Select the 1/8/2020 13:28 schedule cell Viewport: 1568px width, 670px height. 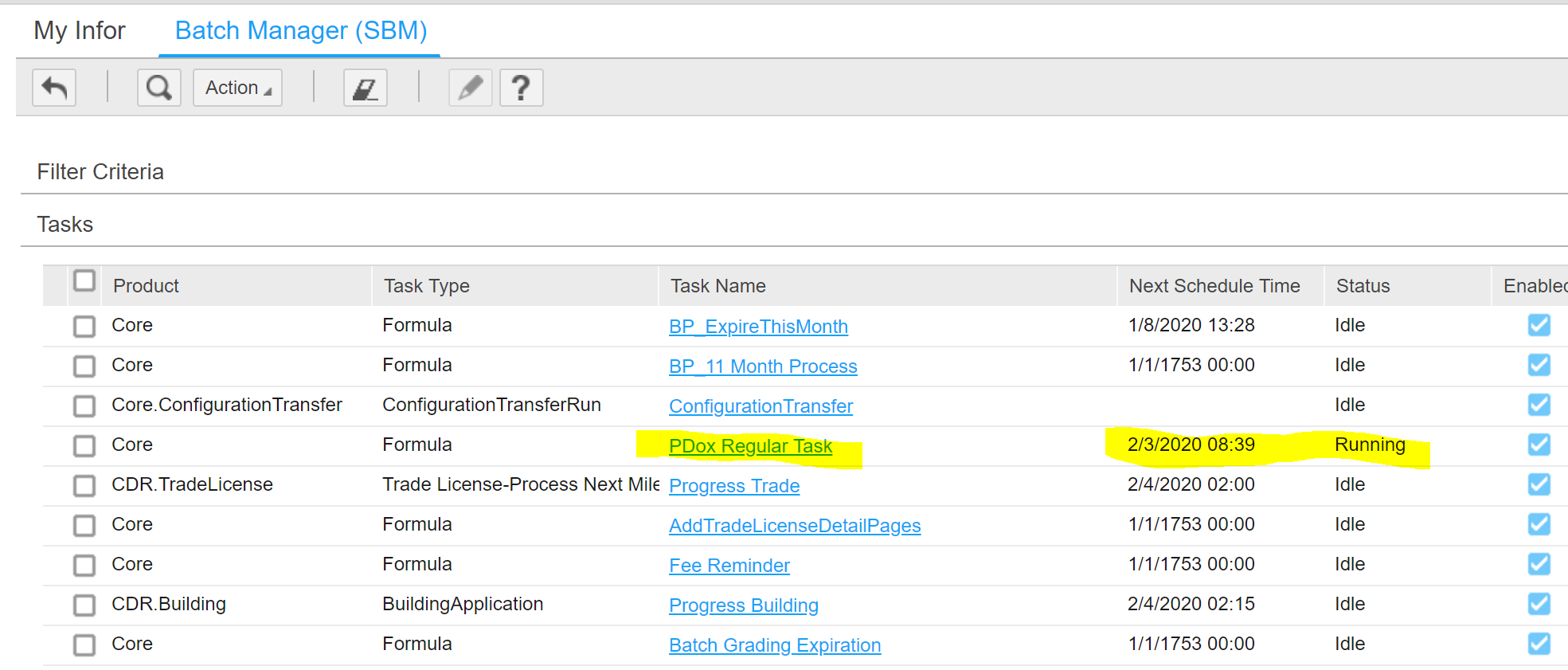coord(1191,325)
